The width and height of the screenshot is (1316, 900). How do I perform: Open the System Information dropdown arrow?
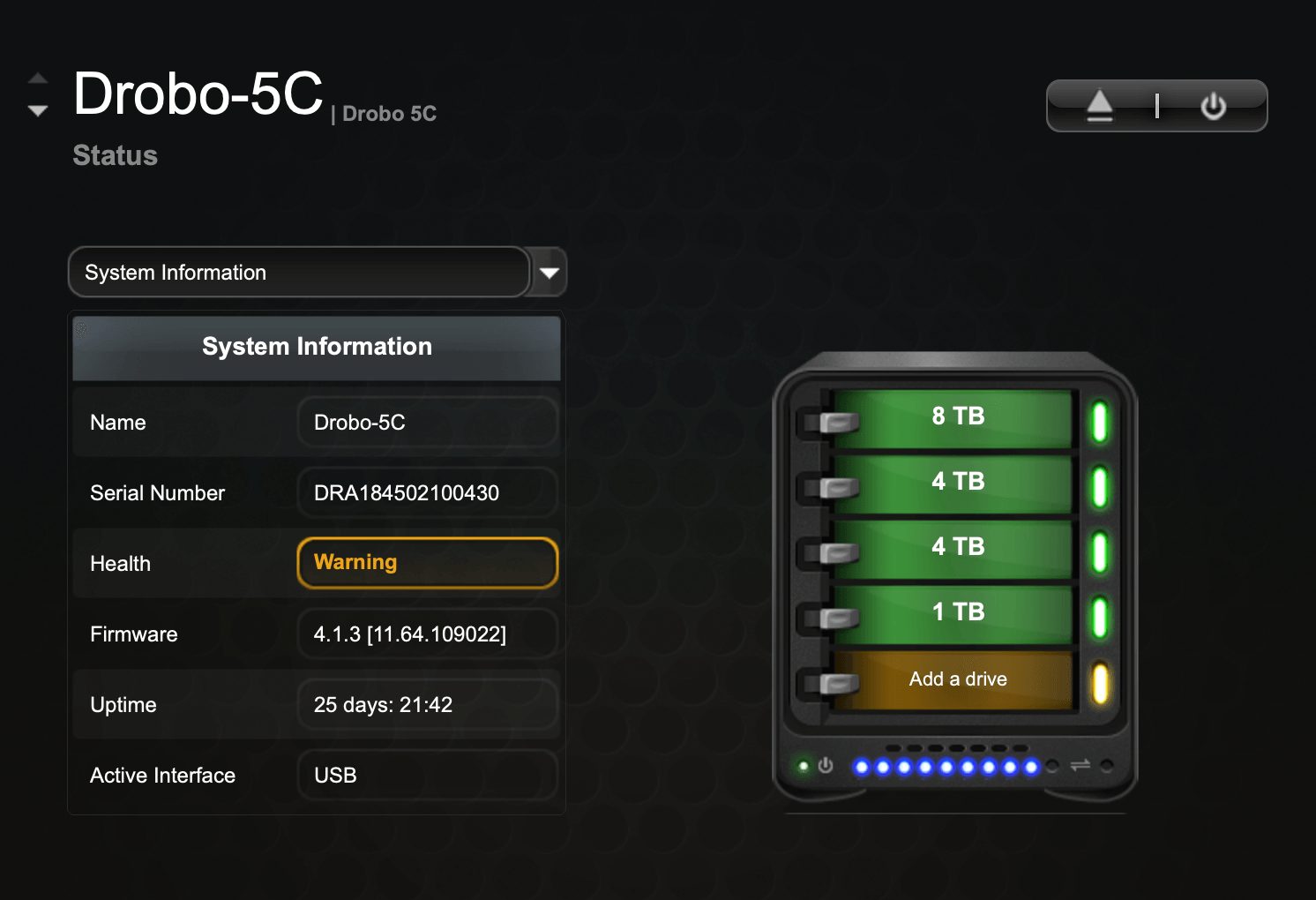click(x=550, y=273)
